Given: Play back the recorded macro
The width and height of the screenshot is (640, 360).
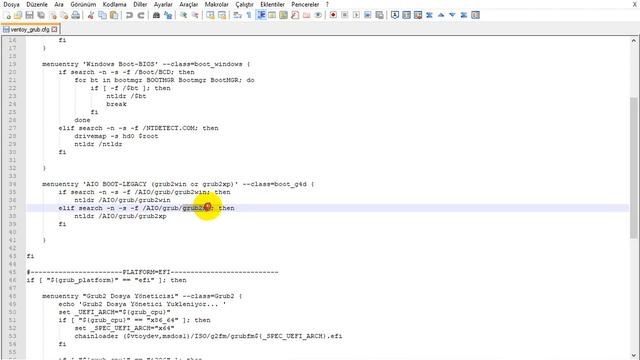Looking at the screenshot, I should click(x=356, y=15).
